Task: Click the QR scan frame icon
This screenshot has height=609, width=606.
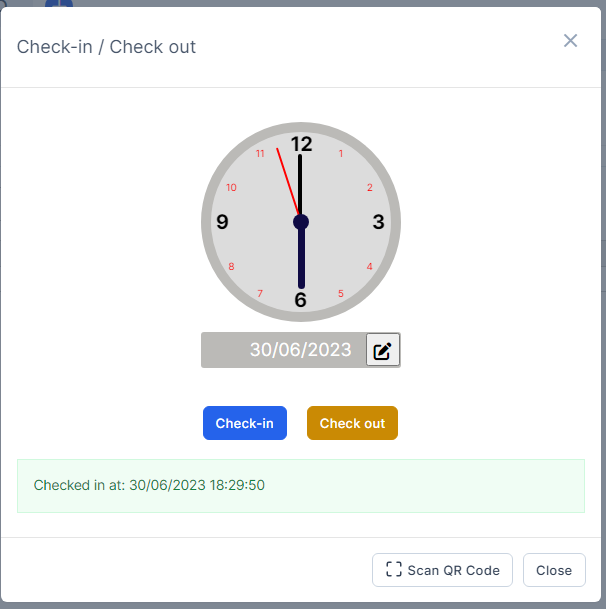Action: pyautogui.click(x=394, y=570)
